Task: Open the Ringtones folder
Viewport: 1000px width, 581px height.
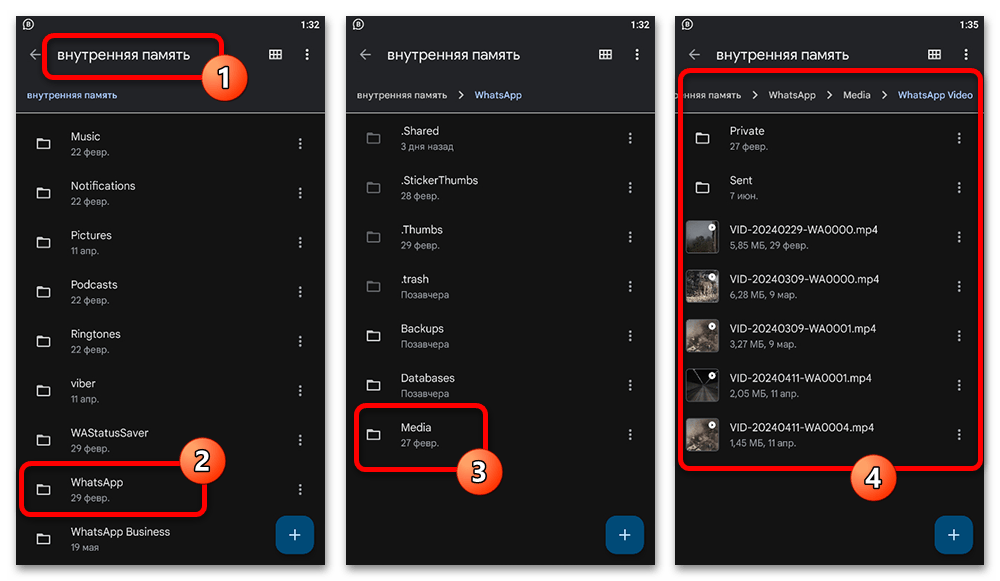Action: [170, 341]
